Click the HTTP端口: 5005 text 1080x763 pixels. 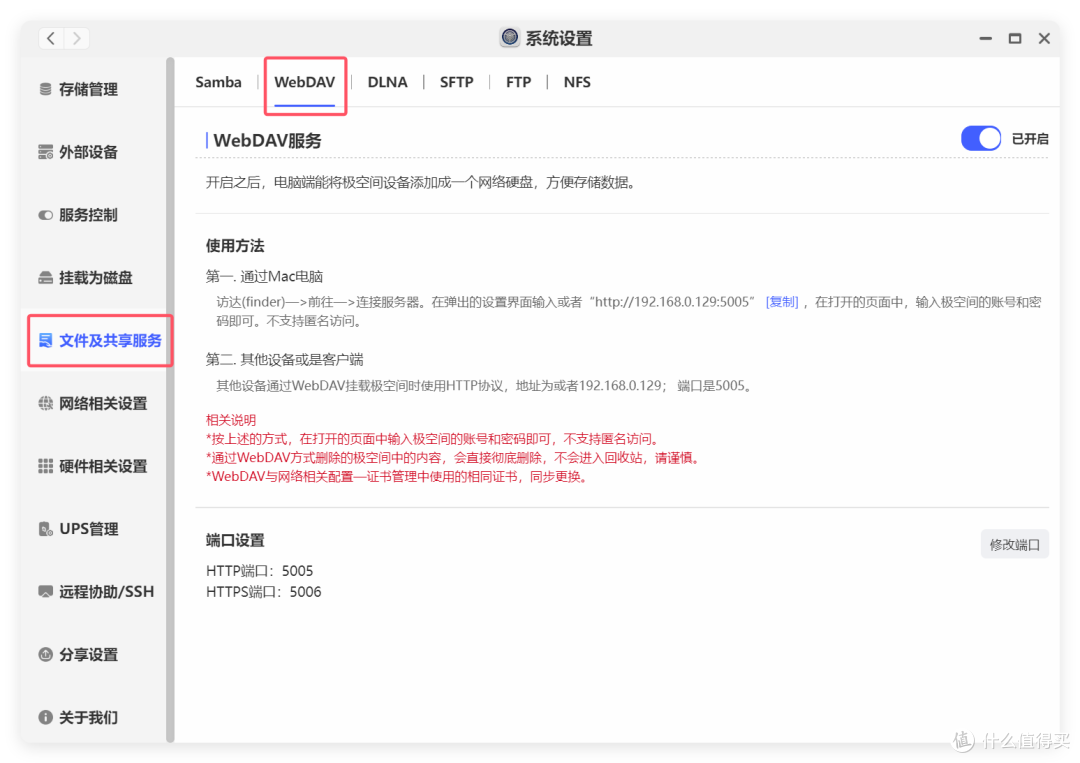(x=260, y=571)
